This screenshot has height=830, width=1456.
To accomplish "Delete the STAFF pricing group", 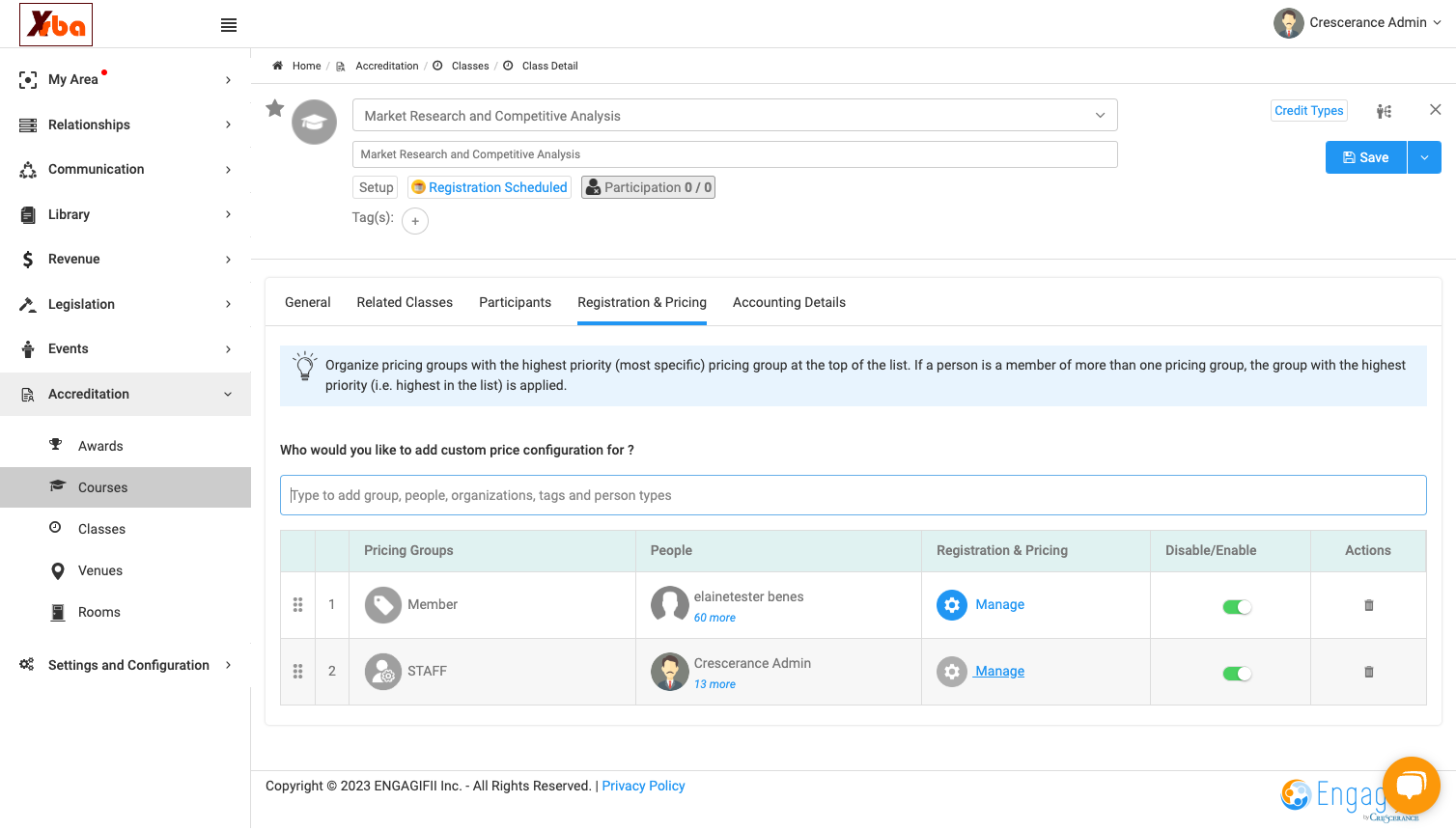I will pos(1368,672).
